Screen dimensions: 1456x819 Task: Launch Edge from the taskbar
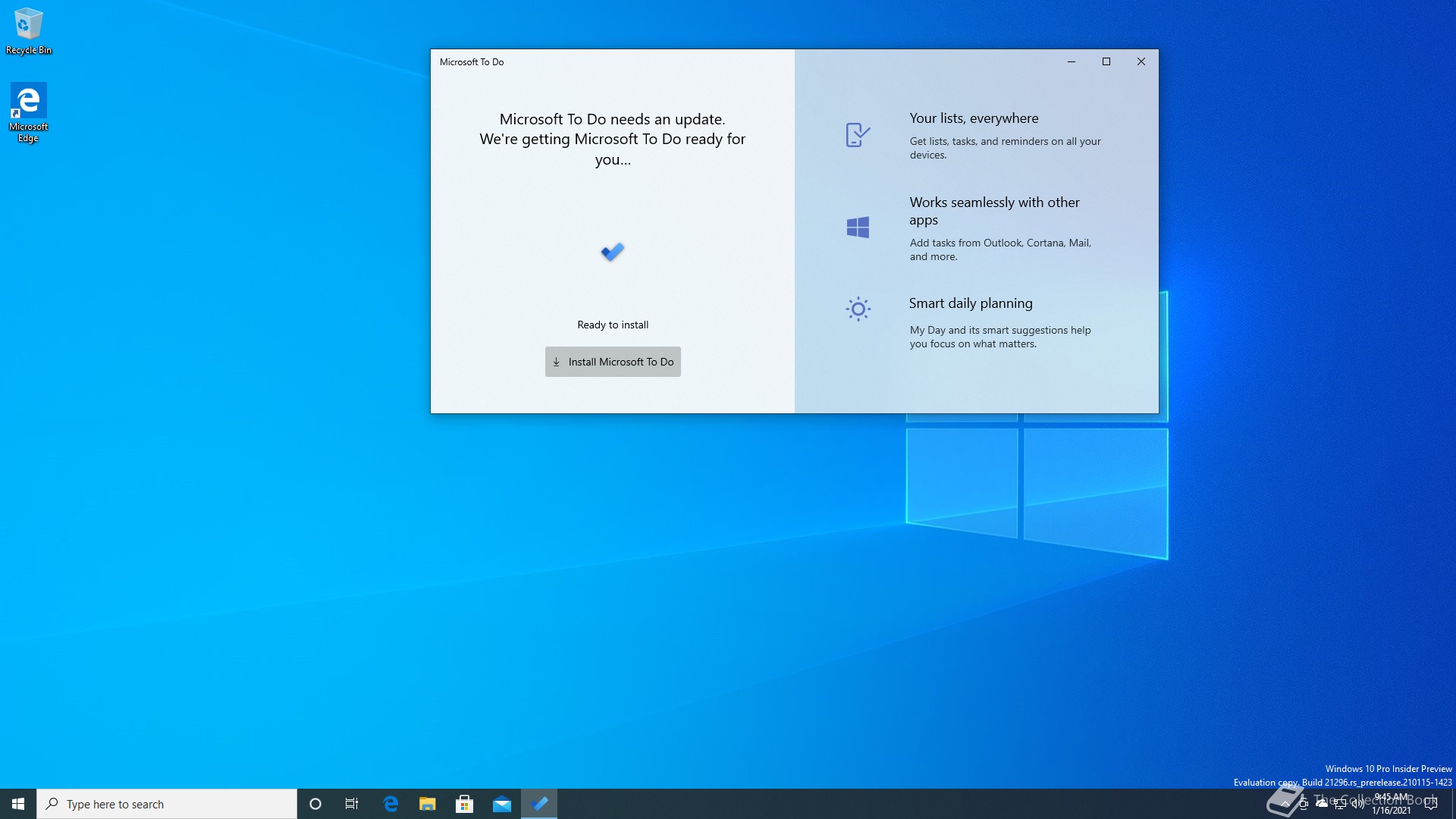coord(391,804)
